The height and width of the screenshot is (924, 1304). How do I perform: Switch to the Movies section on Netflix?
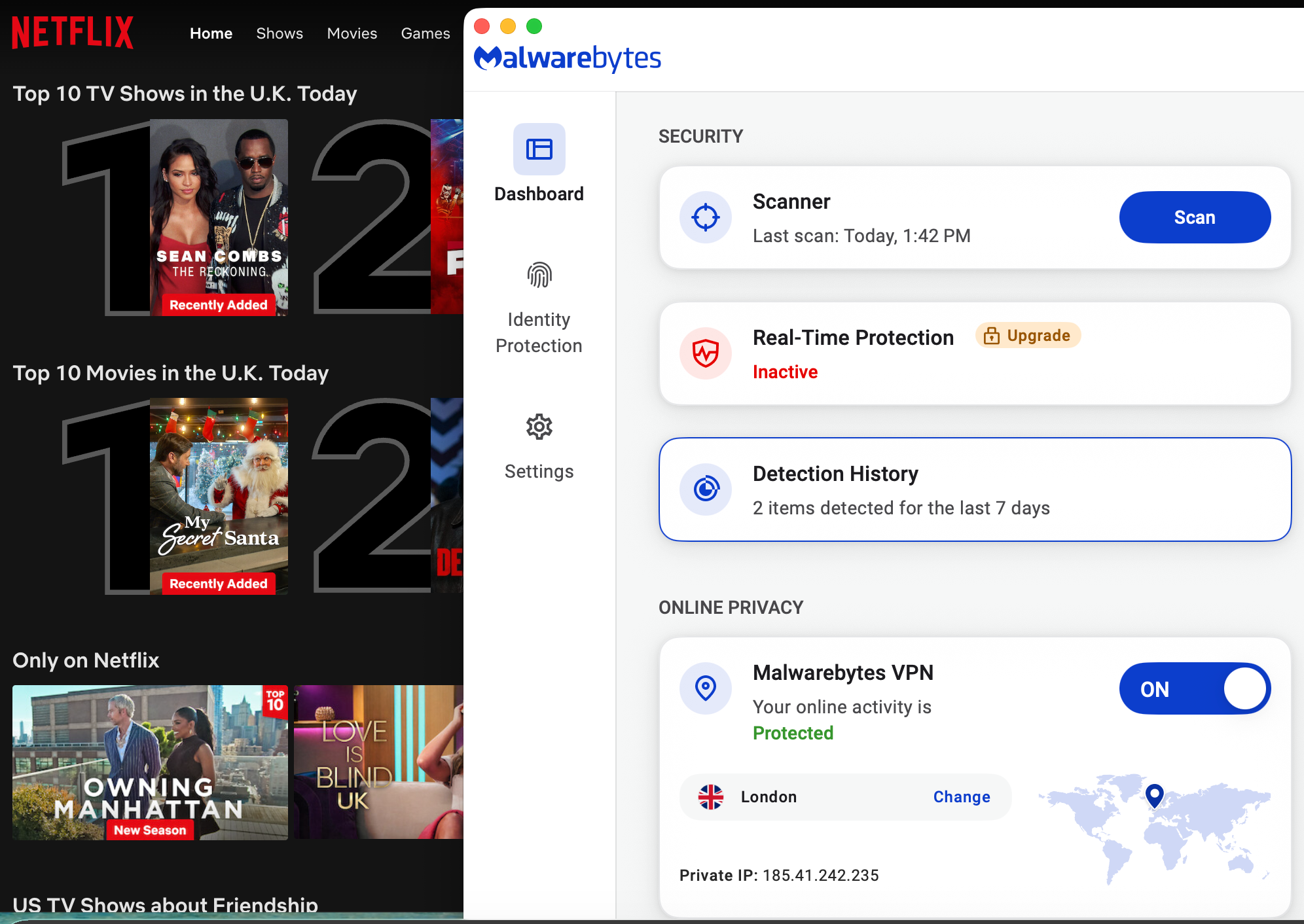pos(352,33)
